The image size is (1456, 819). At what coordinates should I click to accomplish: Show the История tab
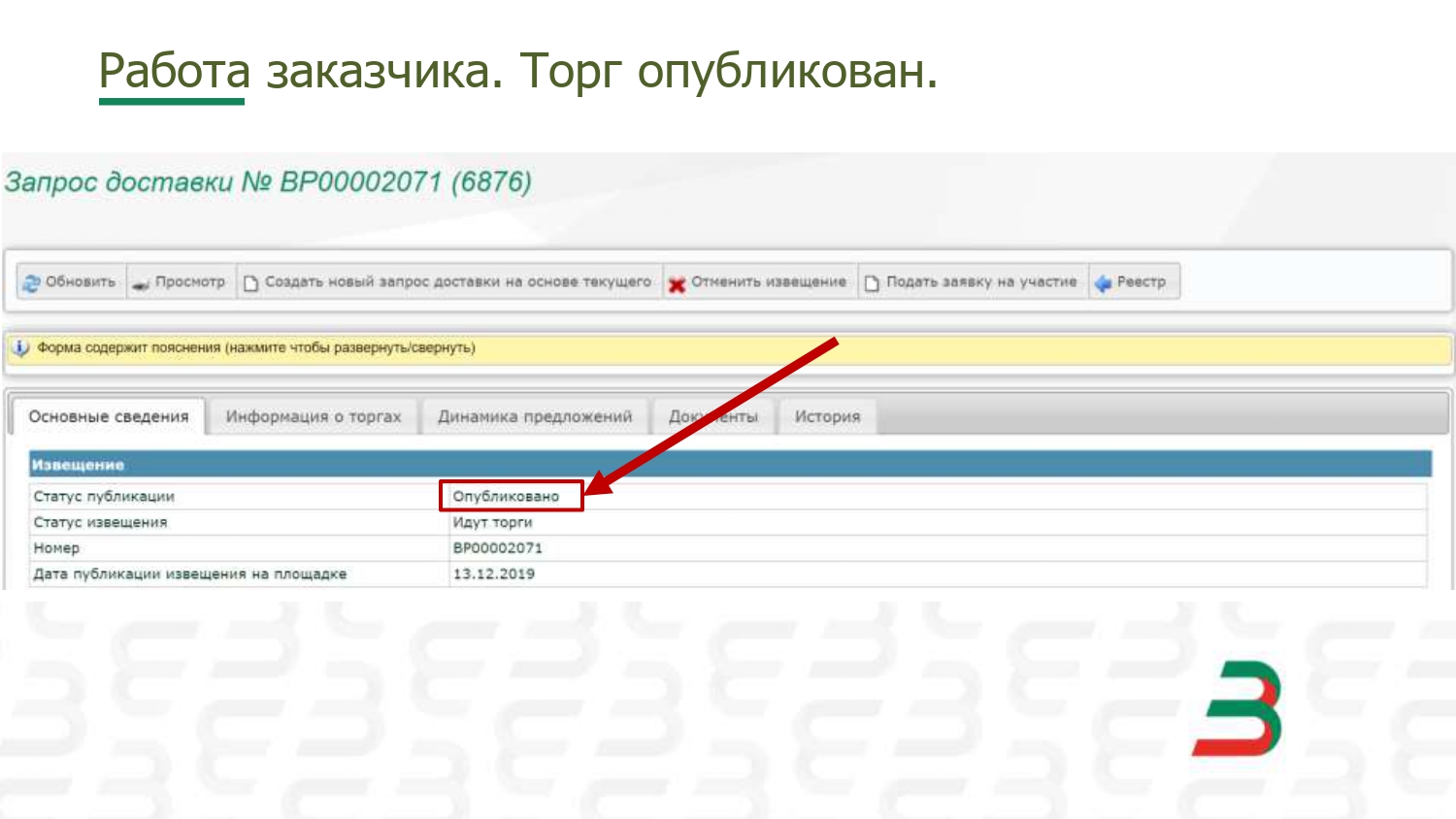827,416
